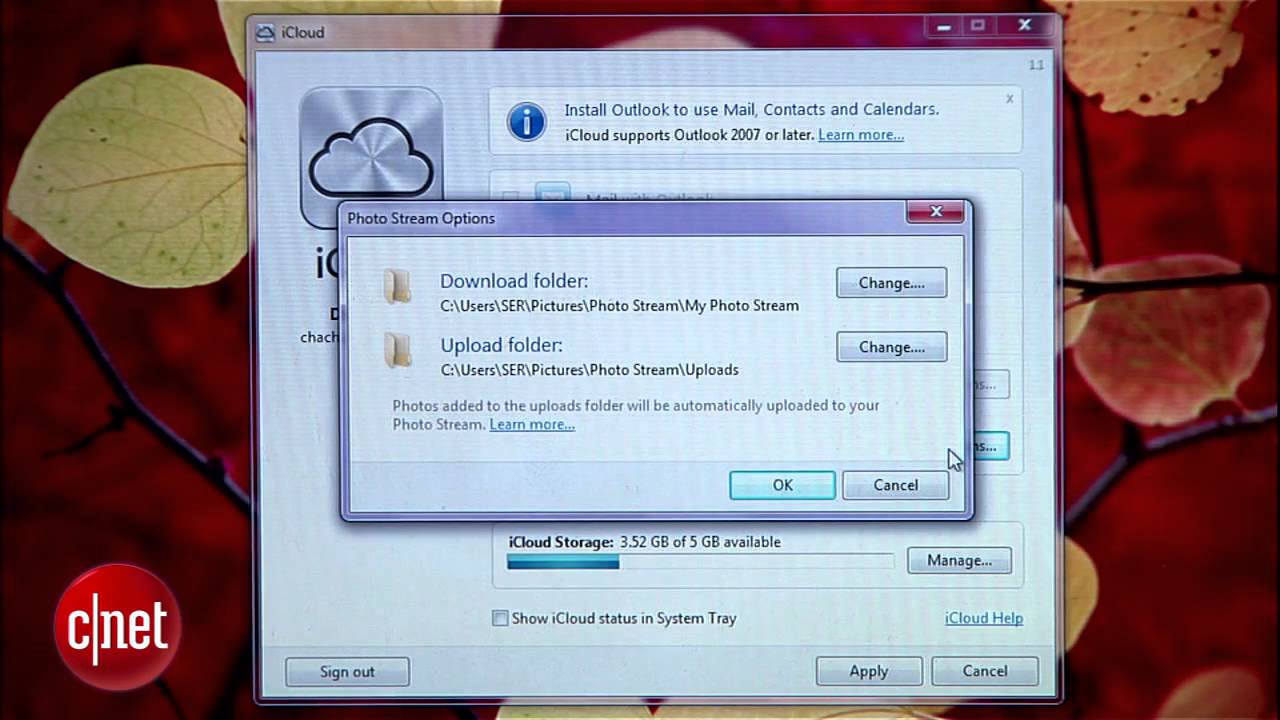Click the iCloud Storage usage bar
Viewport: 1280px width, 720px height.
tap(700, 563)
